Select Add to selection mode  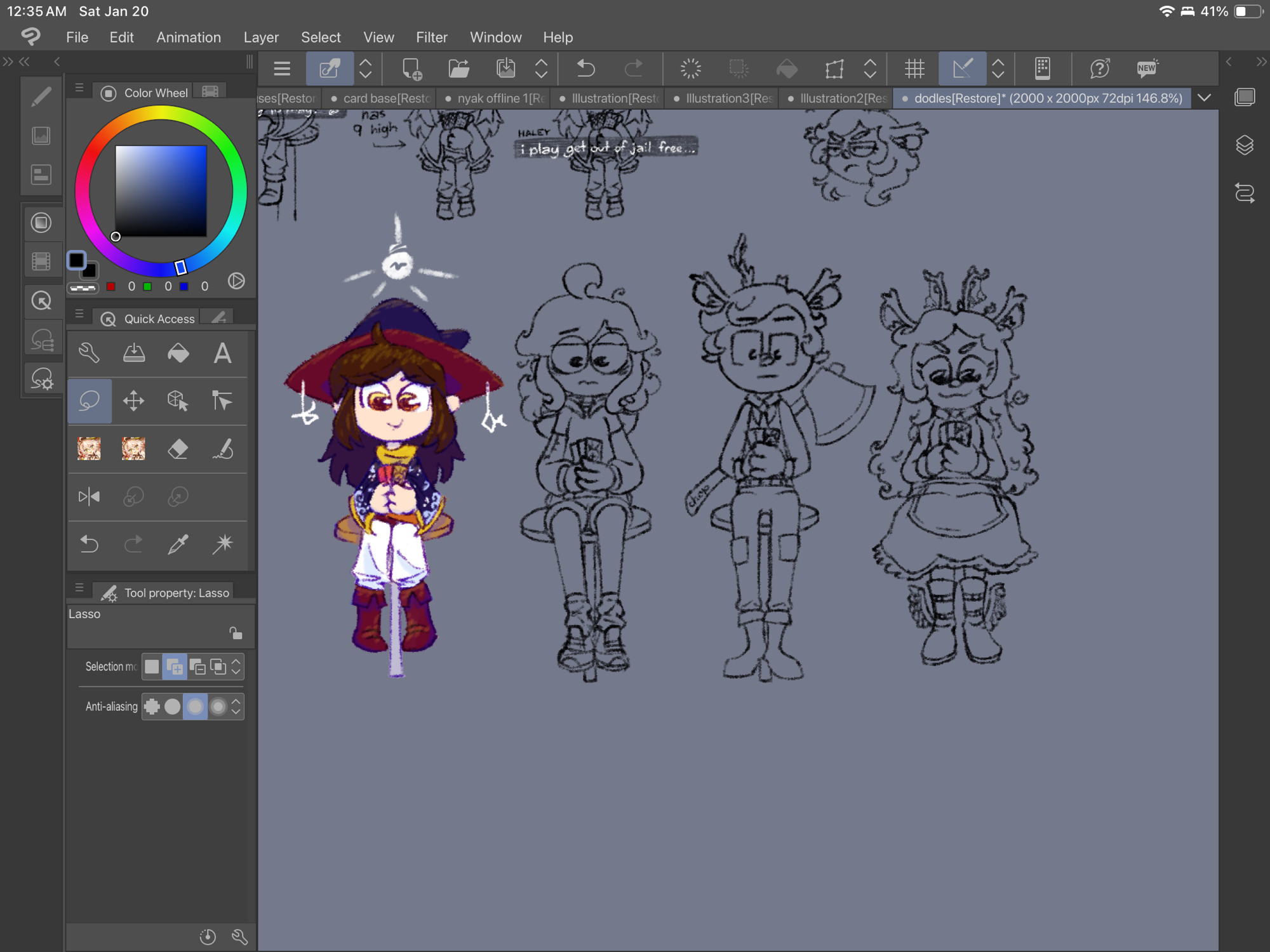(x=174, y=666)
